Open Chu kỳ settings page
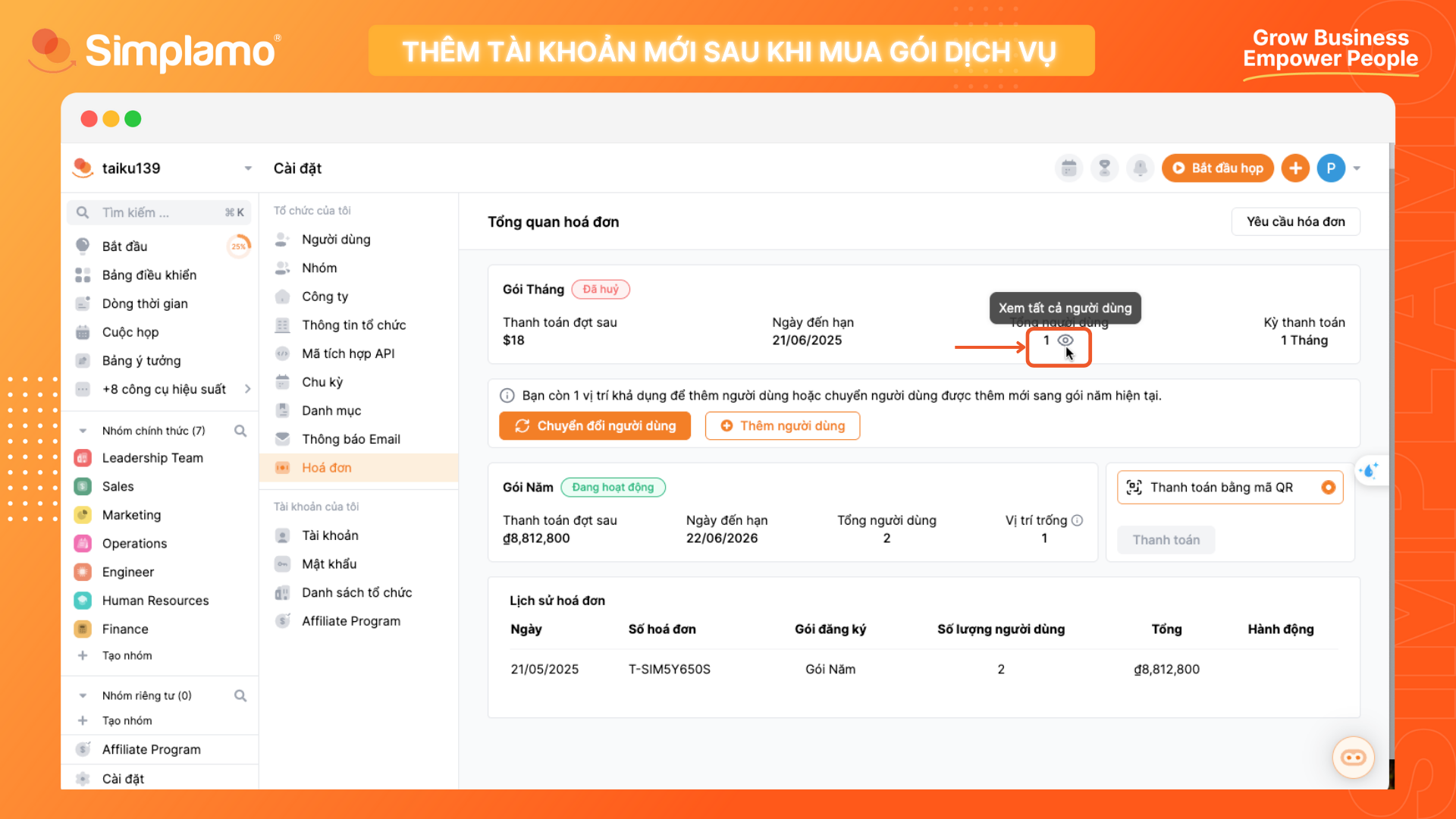Viewport: 1456px width, 819px height. coord(322,382)
